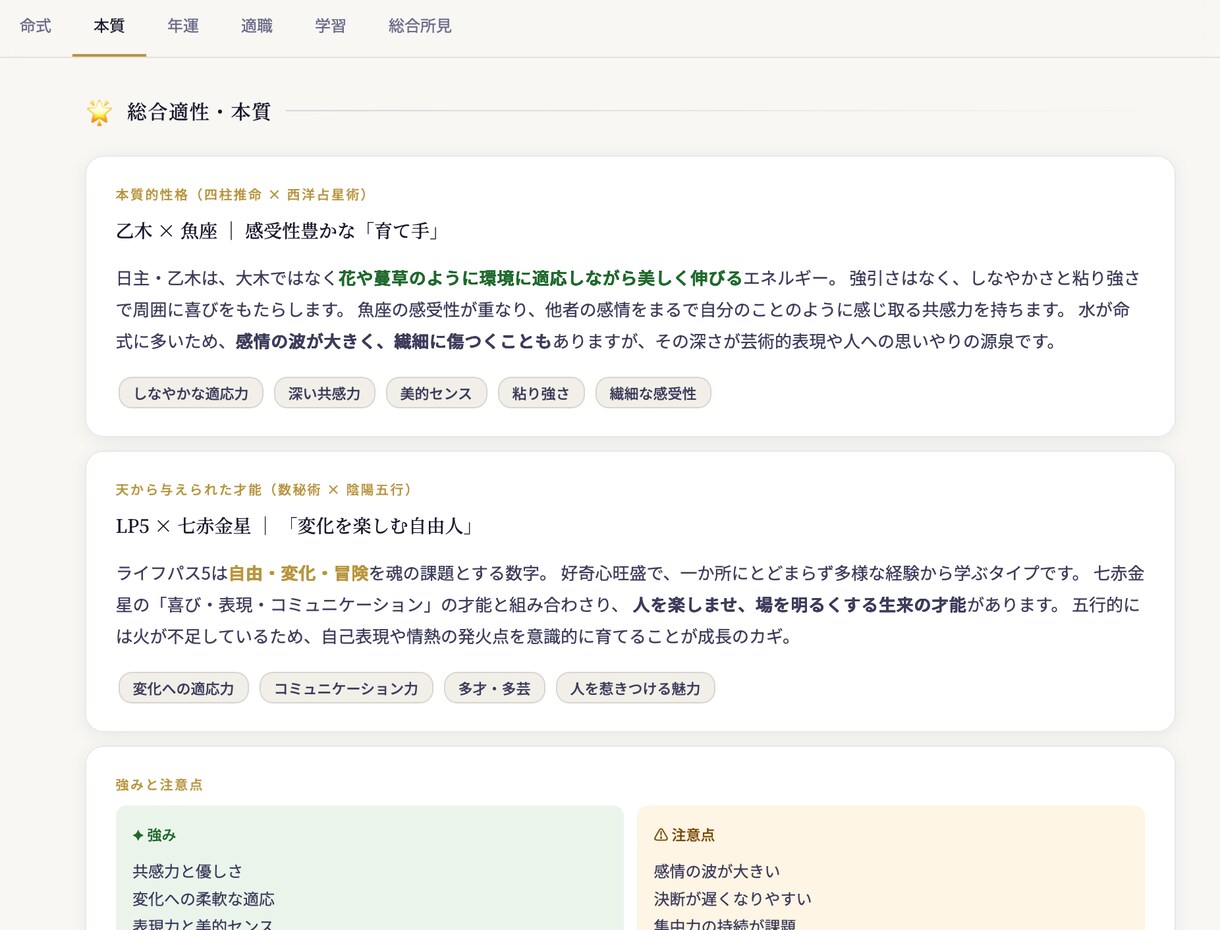This screenshot has width=1220, height=930.
Task: Select the 本質 tab
Action: pyautogui.click(x=109, y=27)
